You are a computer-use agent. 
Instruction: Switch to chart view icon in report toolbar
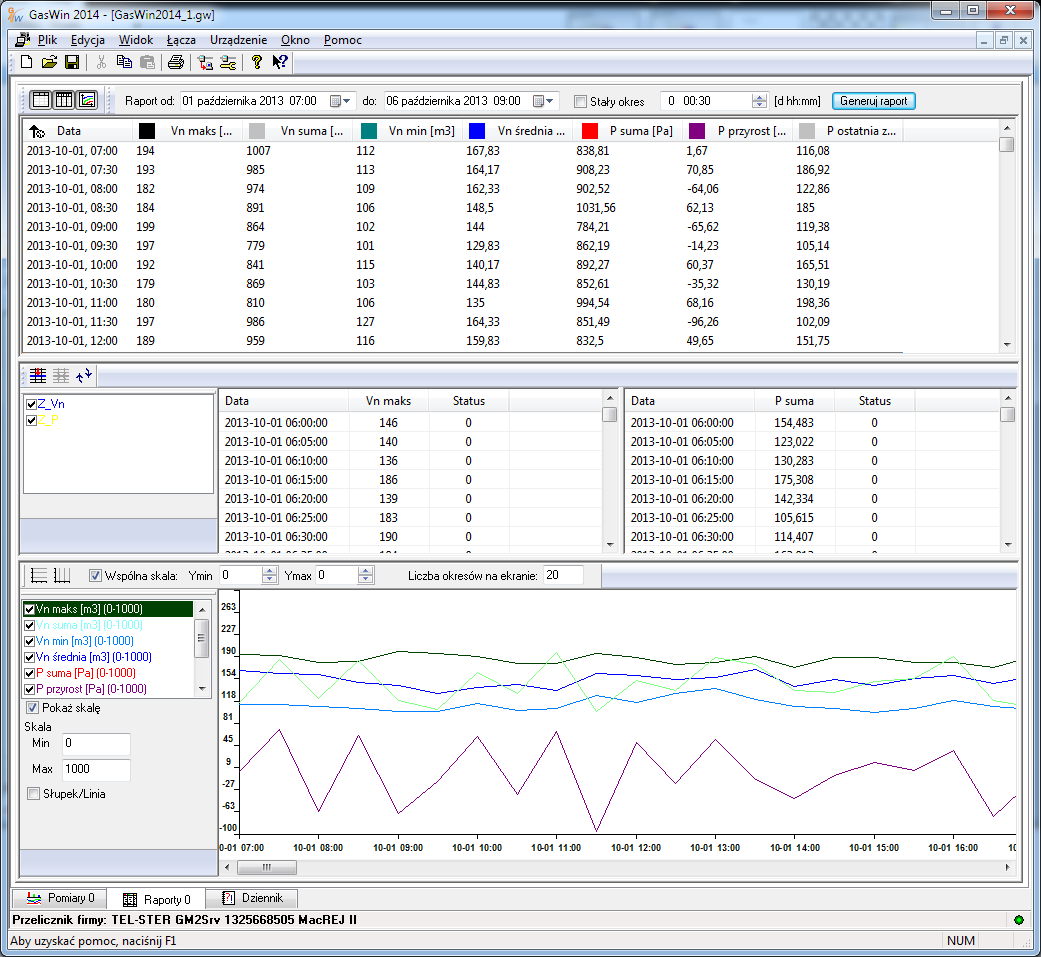[x=87, y=100]
